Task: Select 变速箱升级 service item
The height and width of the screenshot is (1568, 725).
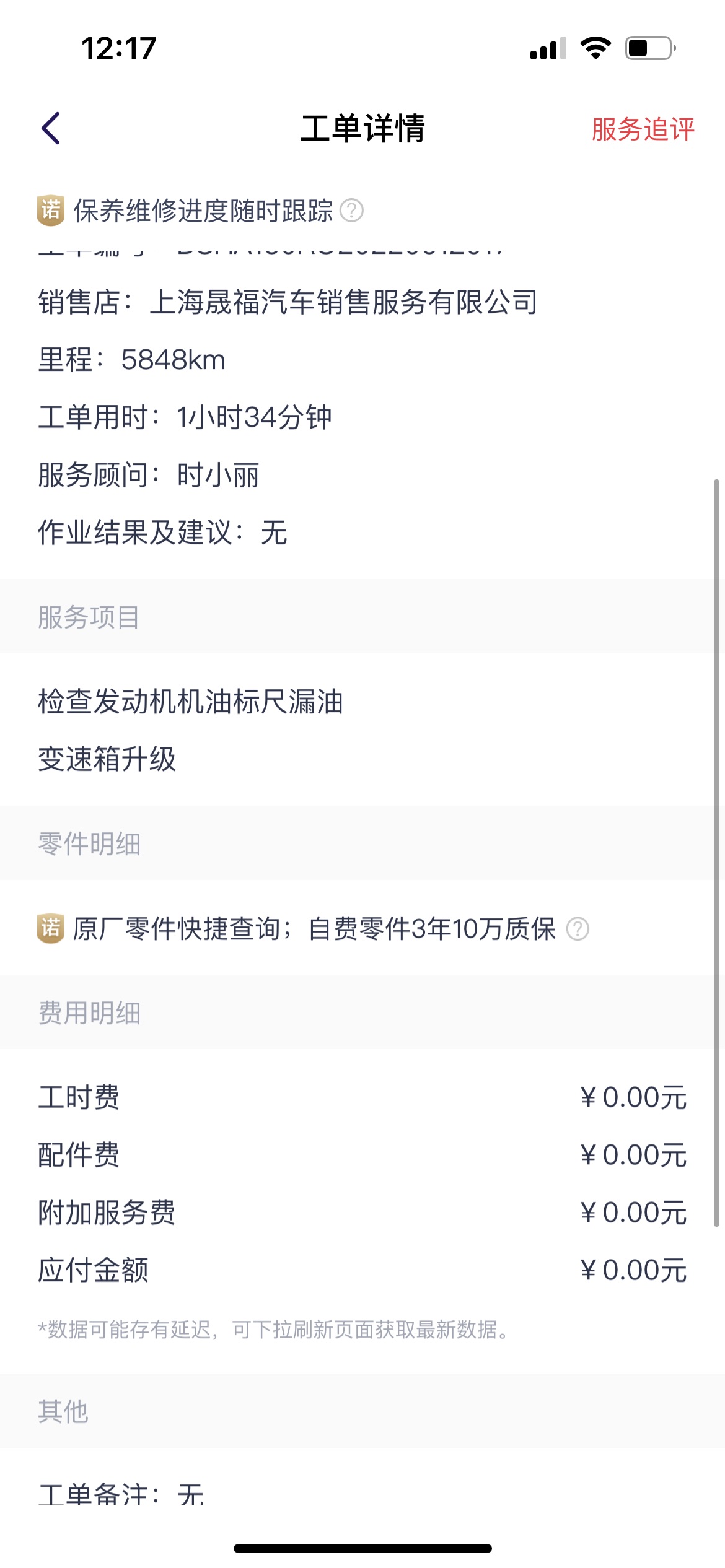Action: click(x=107, y=759)
